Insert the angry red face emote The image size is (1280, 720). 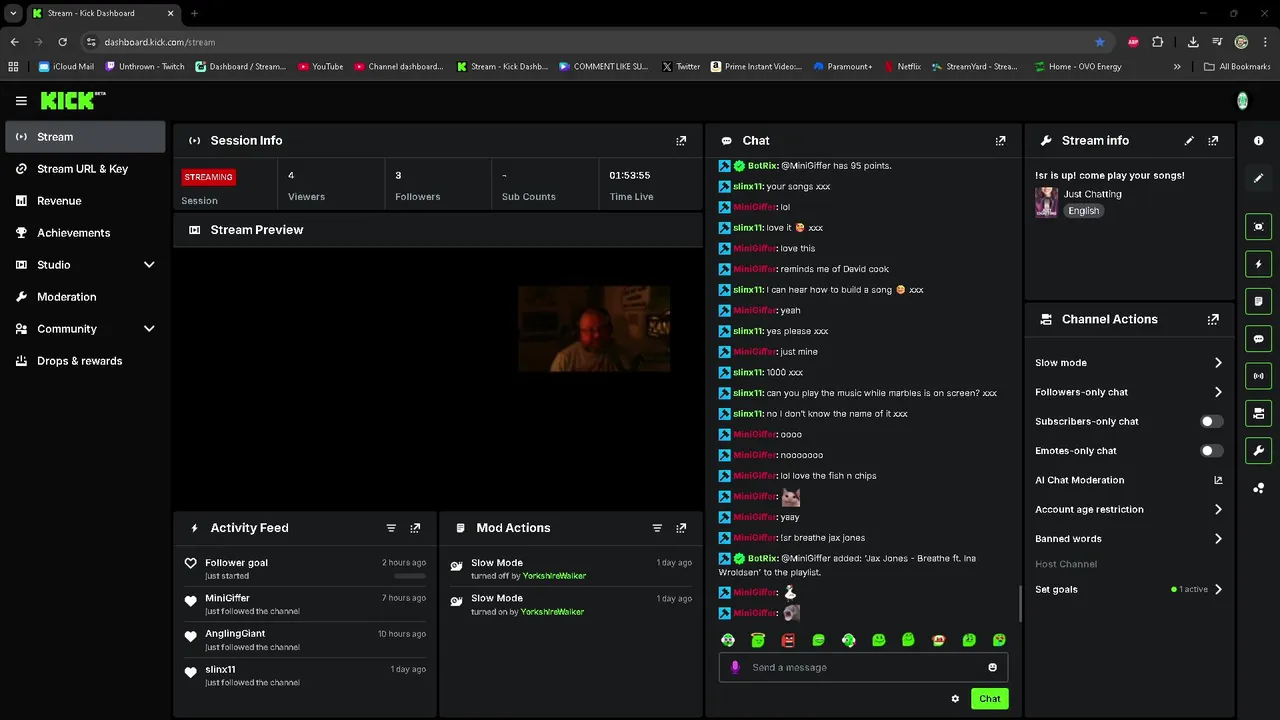[788, 640]
